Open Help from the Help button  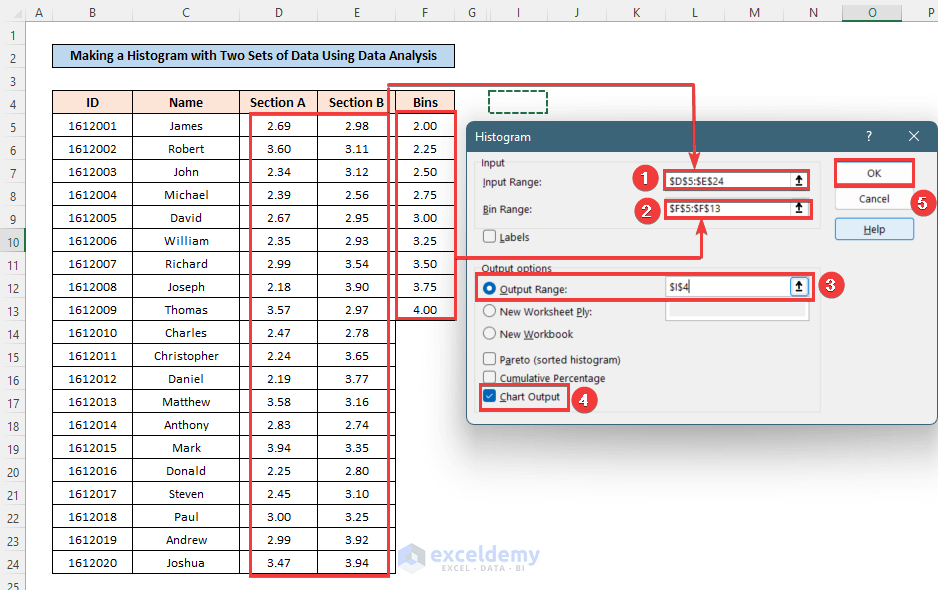[x=873, y=229]
